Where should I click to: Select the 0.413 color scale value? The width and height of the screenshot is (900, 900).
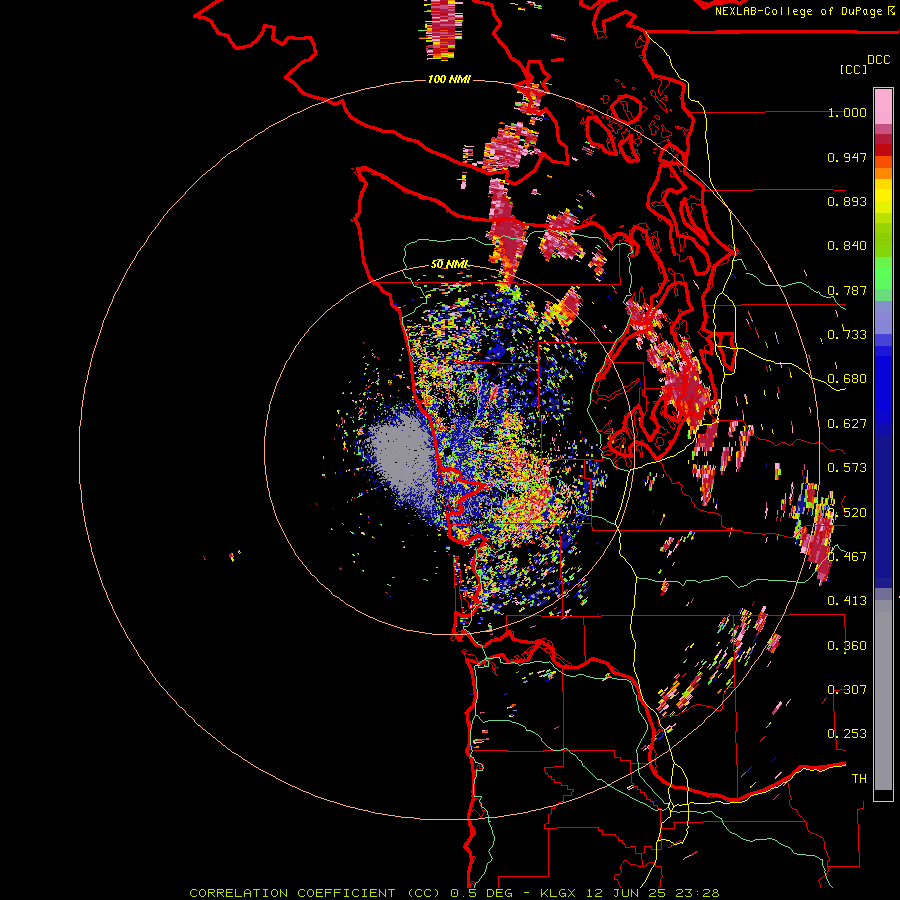[847, 601]
